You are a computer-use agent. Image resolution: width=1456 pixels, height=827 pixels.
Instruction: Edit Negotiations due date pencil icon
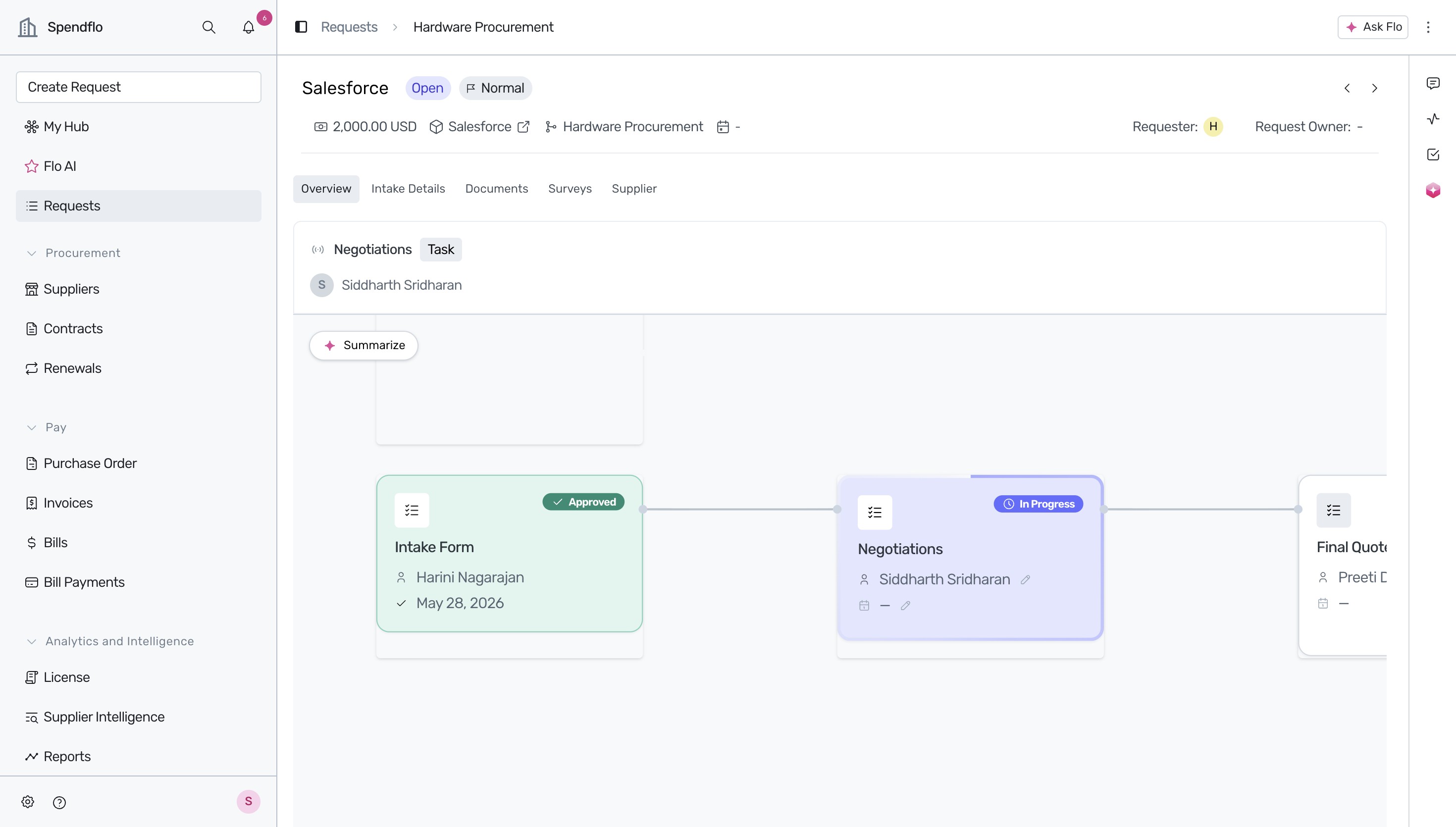tap(905, 606)
